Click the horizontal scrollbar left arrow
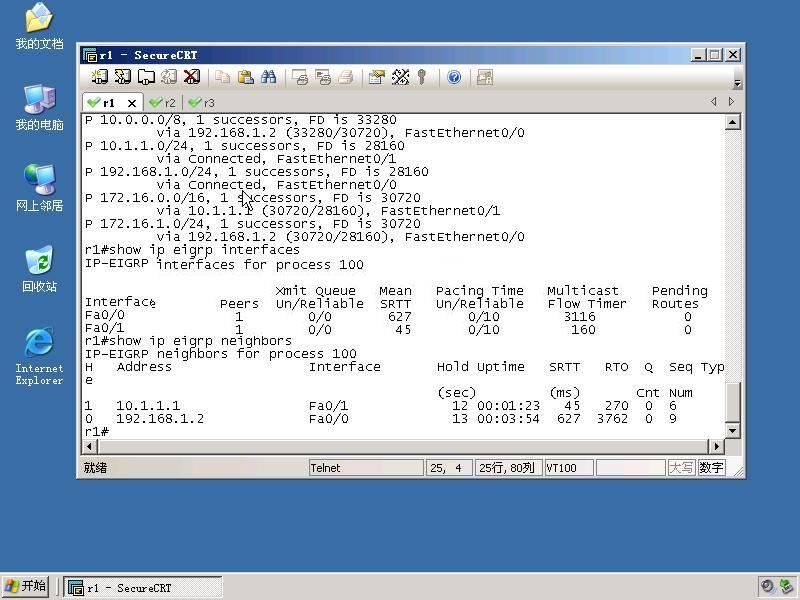Viewport: 800px width, 600px height. coord(90,446)
